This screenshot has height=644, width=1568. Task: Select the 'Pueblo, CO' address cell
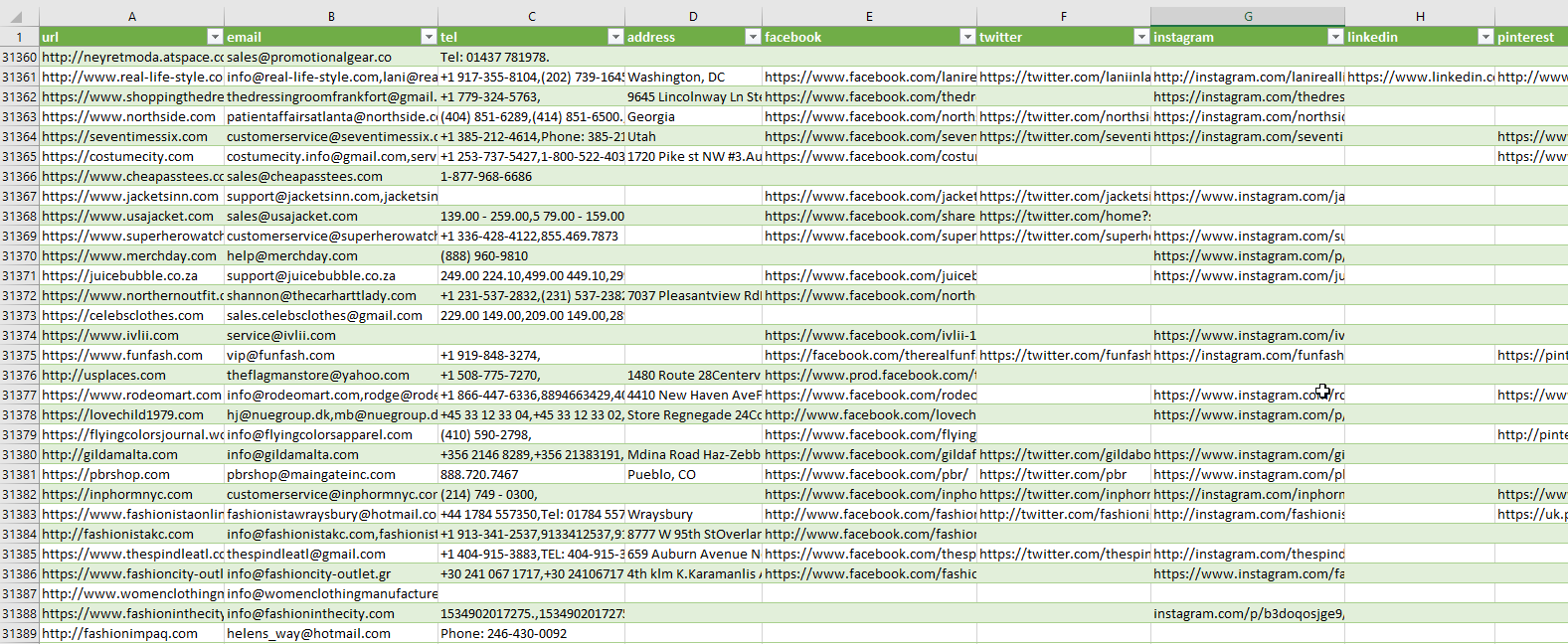(x=694, y=474)
